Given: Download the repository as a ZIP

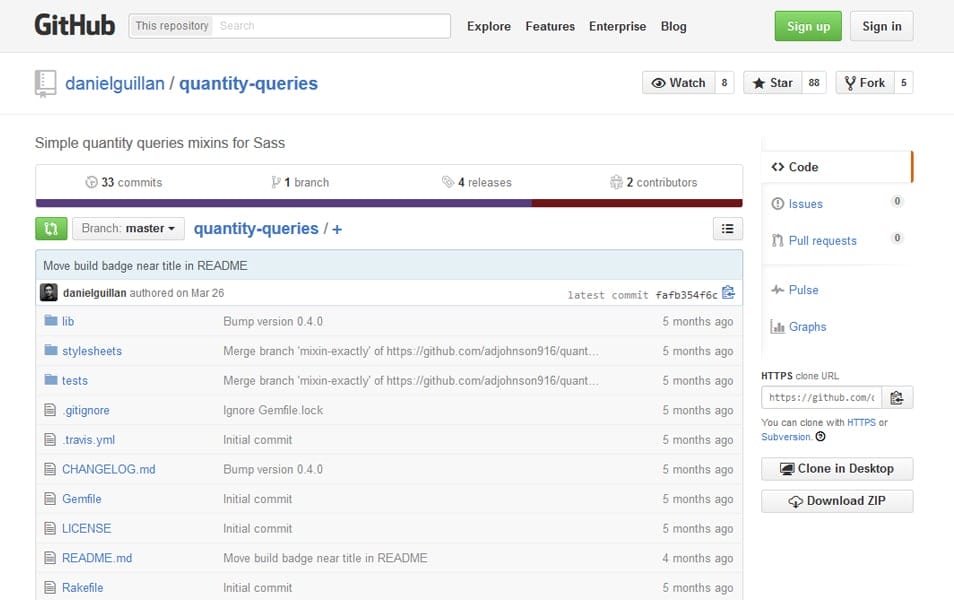Looking at the screenshot, I should [836, 501].
